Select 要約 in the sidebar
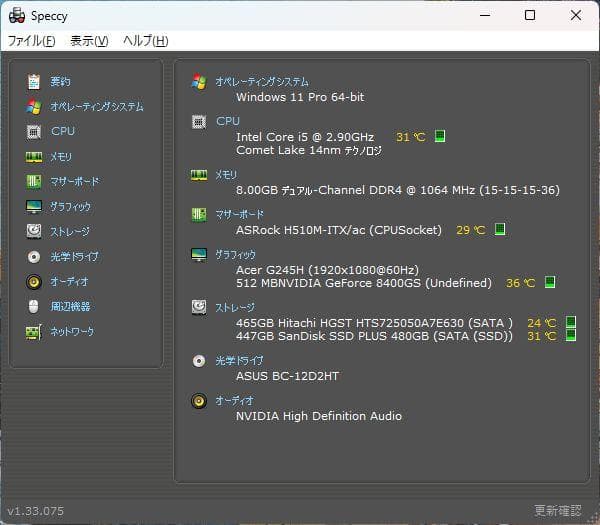600x525 pixels. pos(60,82)
